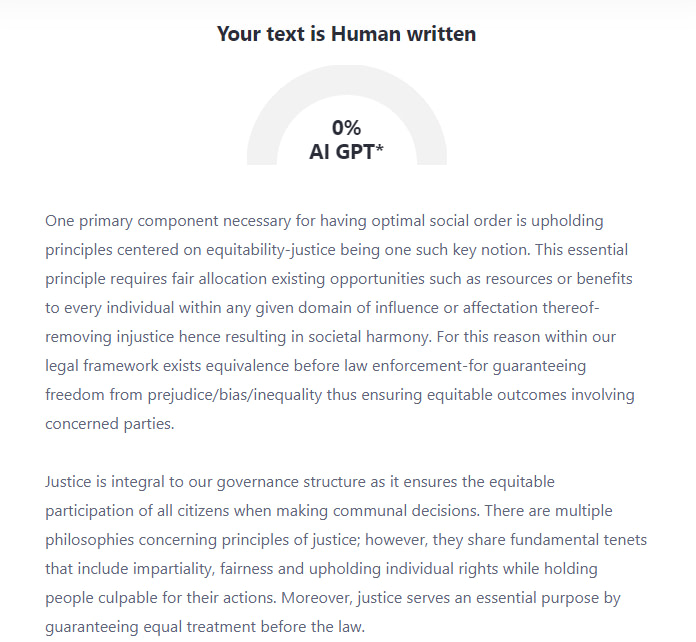The height and width of the screenshot is (642, 696).
Task: Click the word 'equitability-justice' in first paragraph
Action: click(x=271, y=250)
